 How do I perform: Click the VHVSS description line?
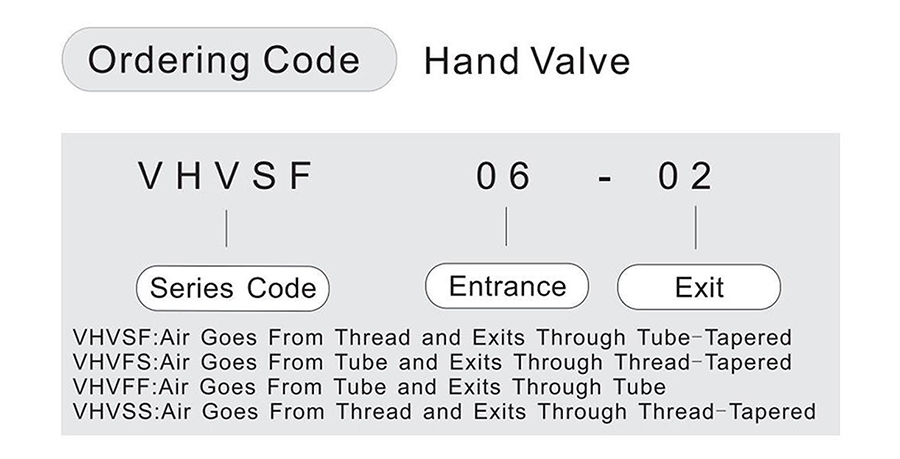pyautogui.click(x=444, y=411)
